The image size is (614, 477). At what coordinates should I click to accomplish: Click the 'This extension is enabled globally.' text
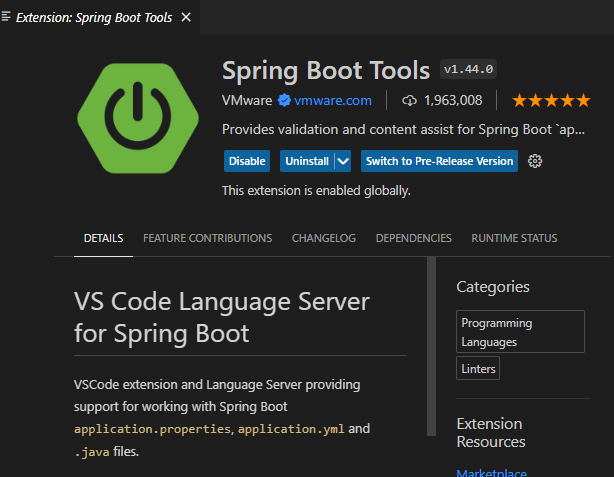pos(316,191)
